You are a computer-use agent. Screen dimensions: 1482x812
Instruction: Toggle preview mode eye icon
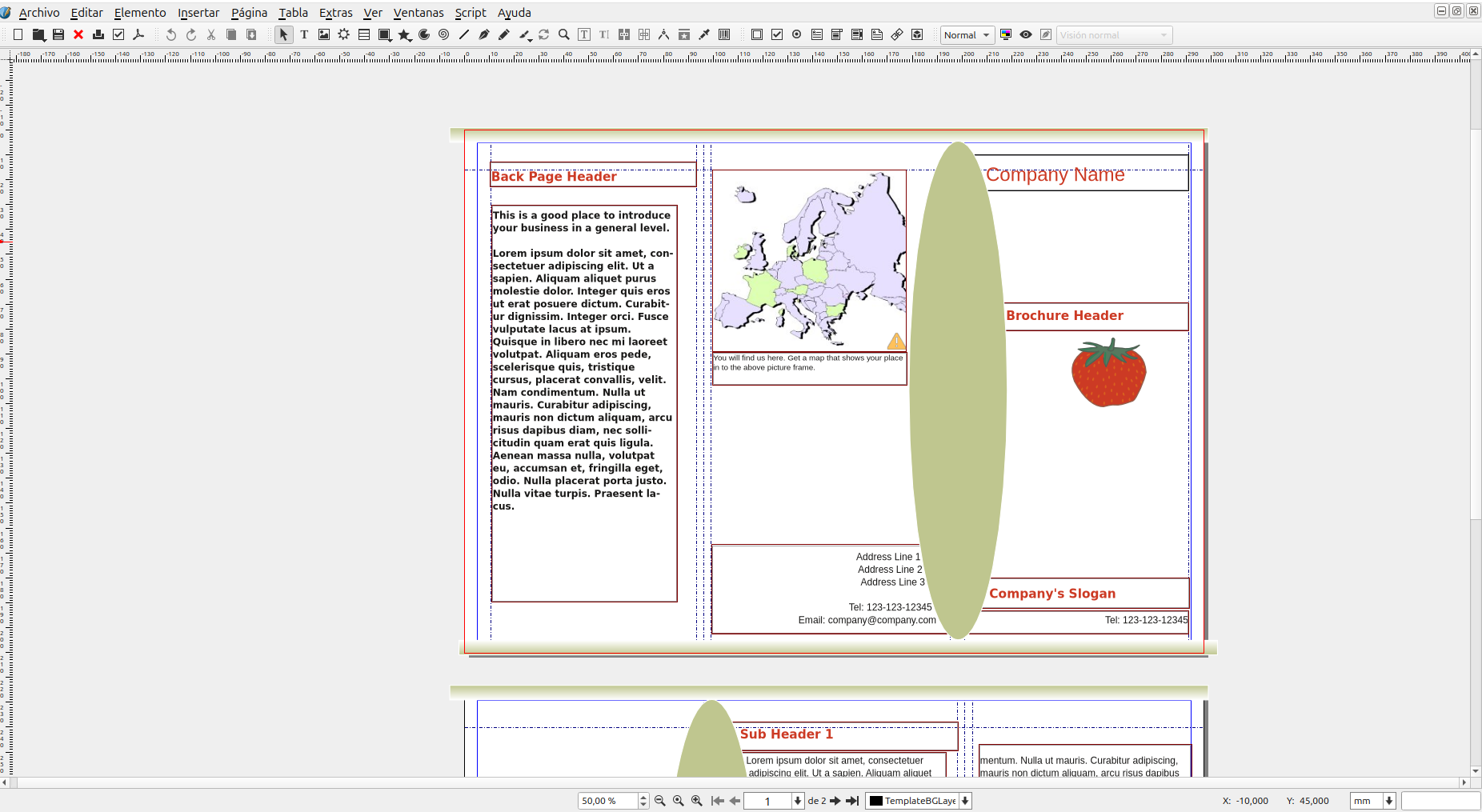click(1026, 34)
